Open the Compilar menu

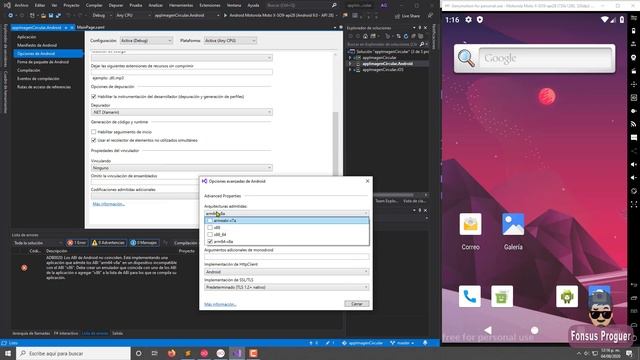[x=94, y=5]
